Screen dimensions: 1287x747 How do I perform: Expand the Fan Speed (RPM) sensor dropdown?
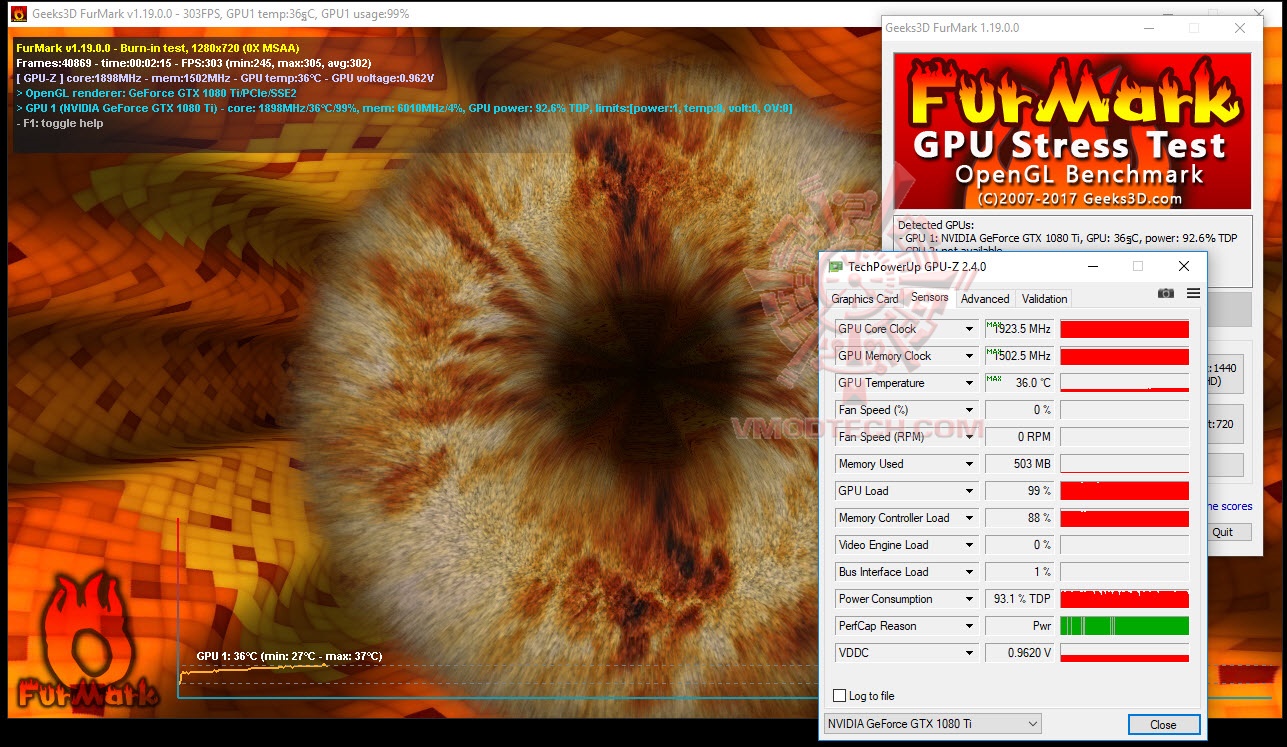969,437
